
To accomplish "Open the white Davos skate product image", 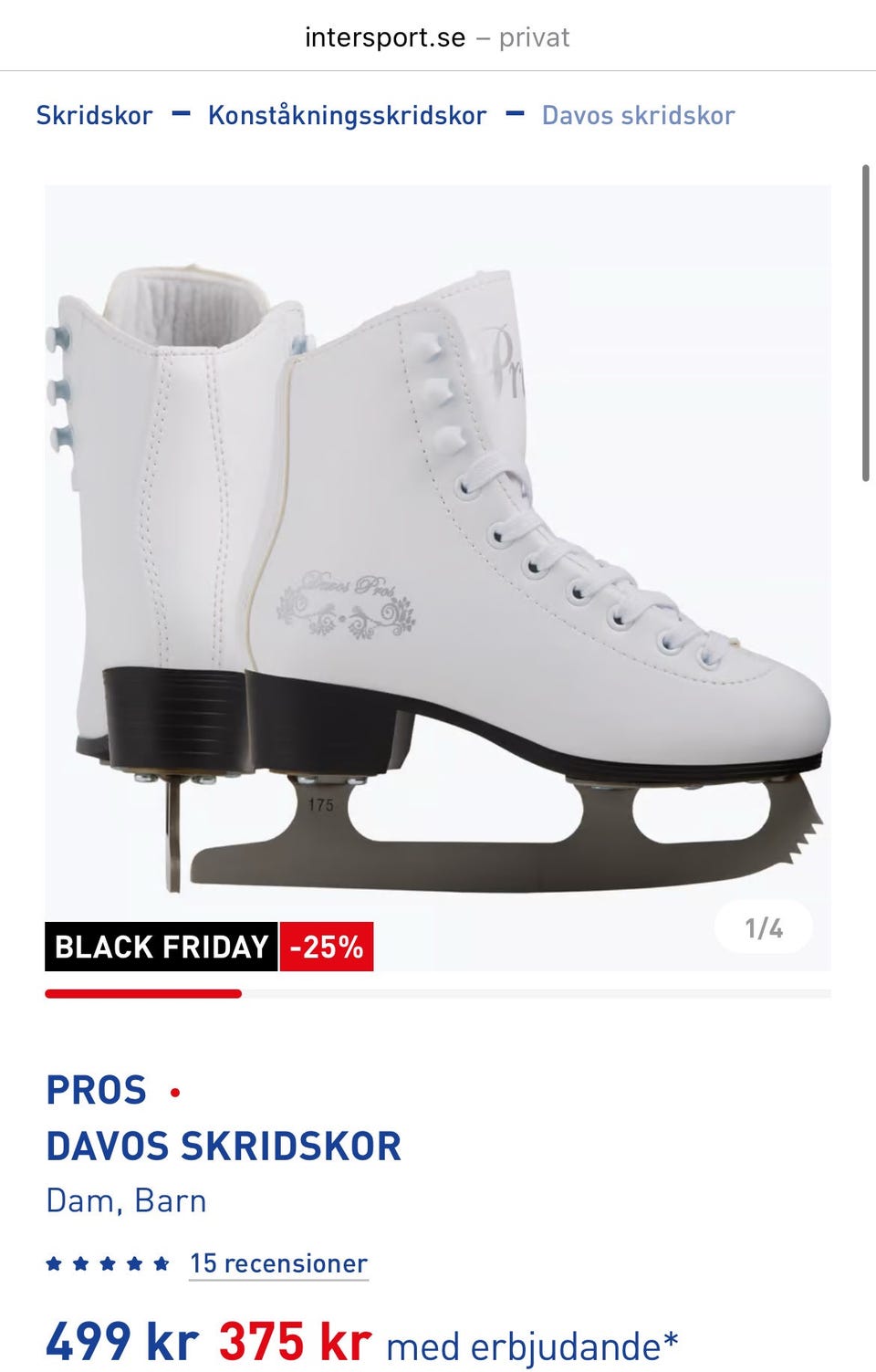I will pyautogui.click(x=438, y=577).
